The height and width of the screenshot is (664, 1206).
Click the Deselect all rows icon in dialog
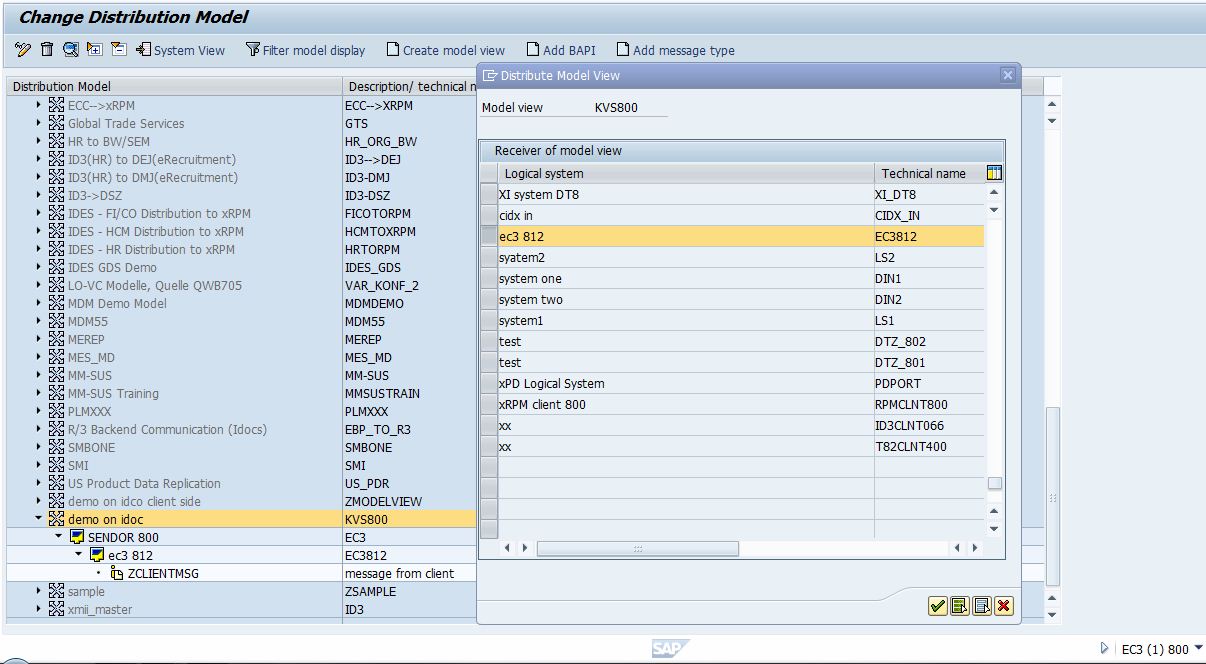tap(981, 606)
